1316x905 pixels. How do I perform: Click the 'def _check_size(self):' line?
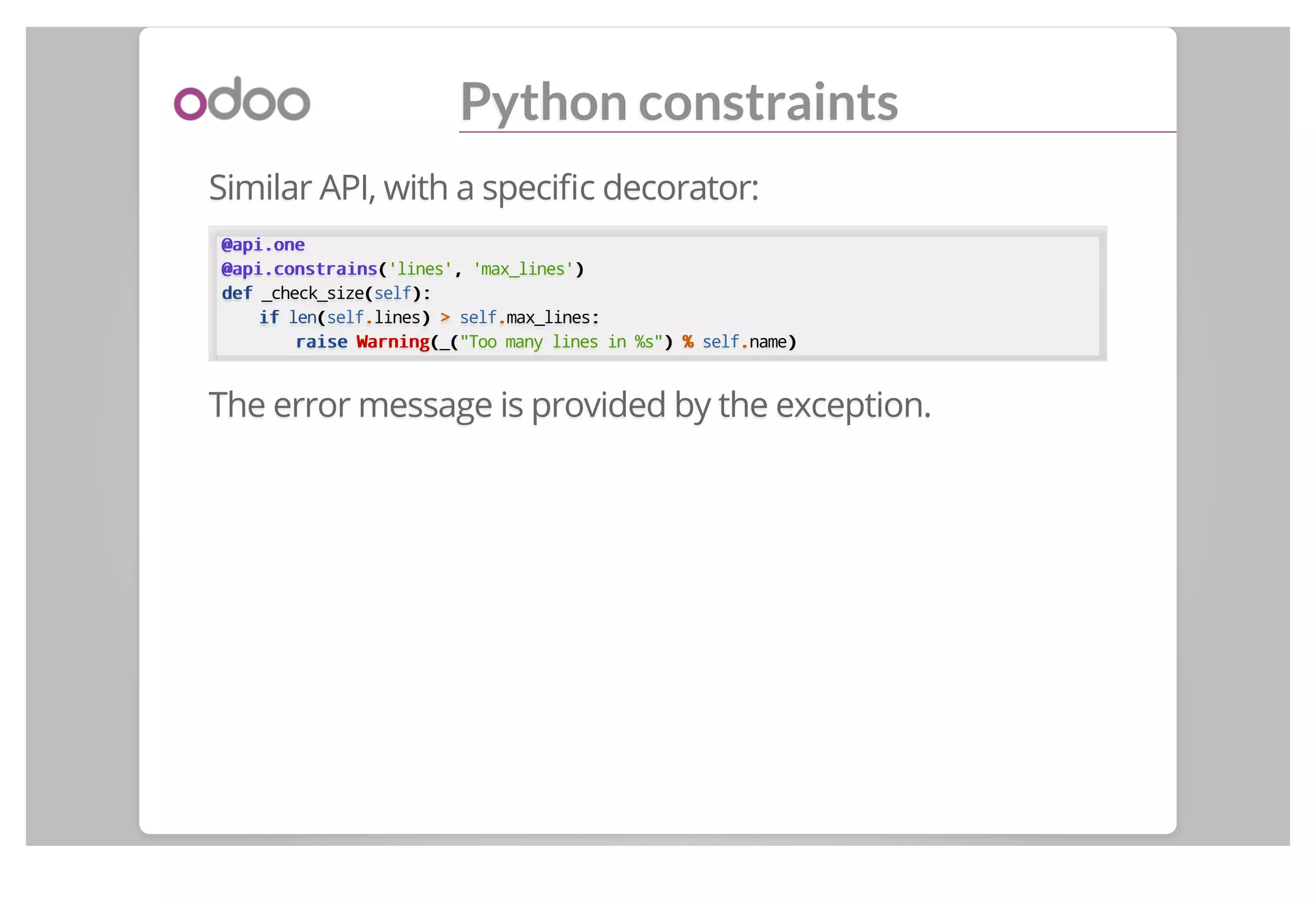[326, 293]
